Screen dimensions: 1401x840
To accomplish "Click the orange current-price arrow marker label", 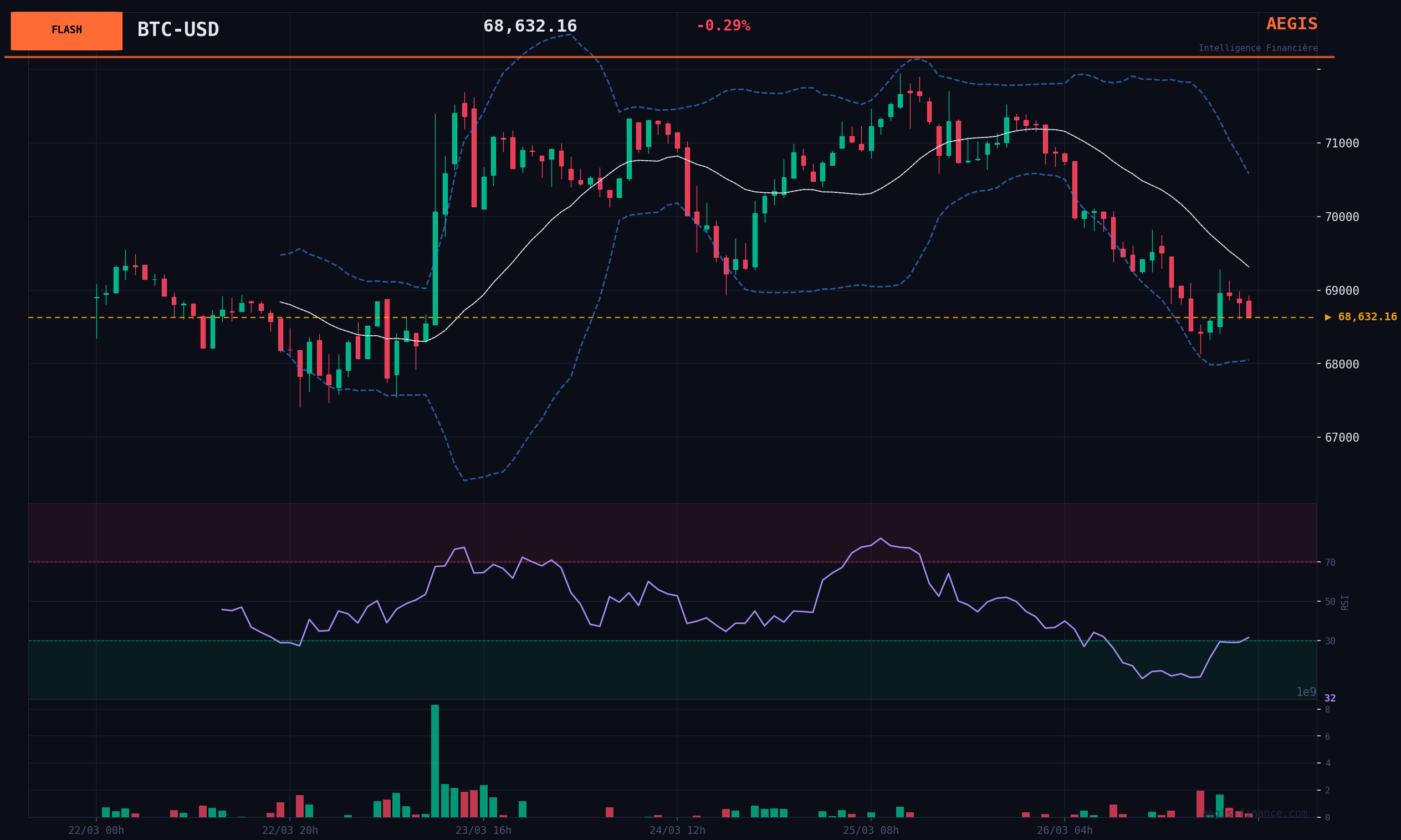I will (1361, 317).
